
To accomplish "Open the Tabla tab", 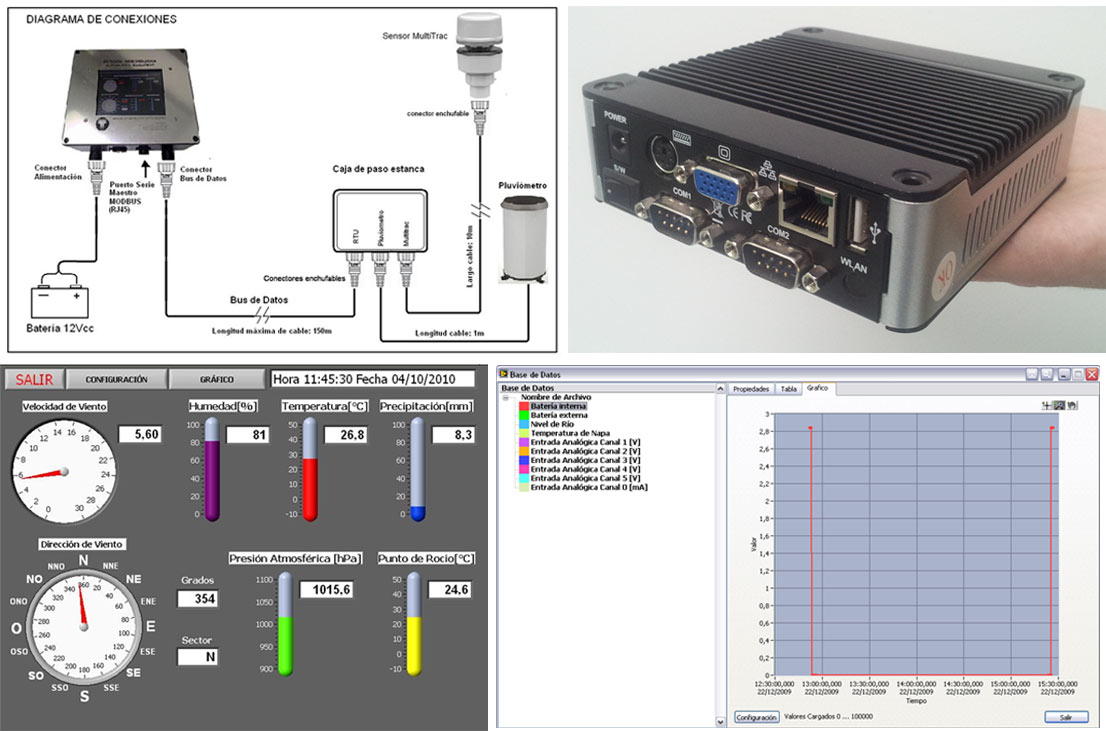I will (x=788, y=388).
